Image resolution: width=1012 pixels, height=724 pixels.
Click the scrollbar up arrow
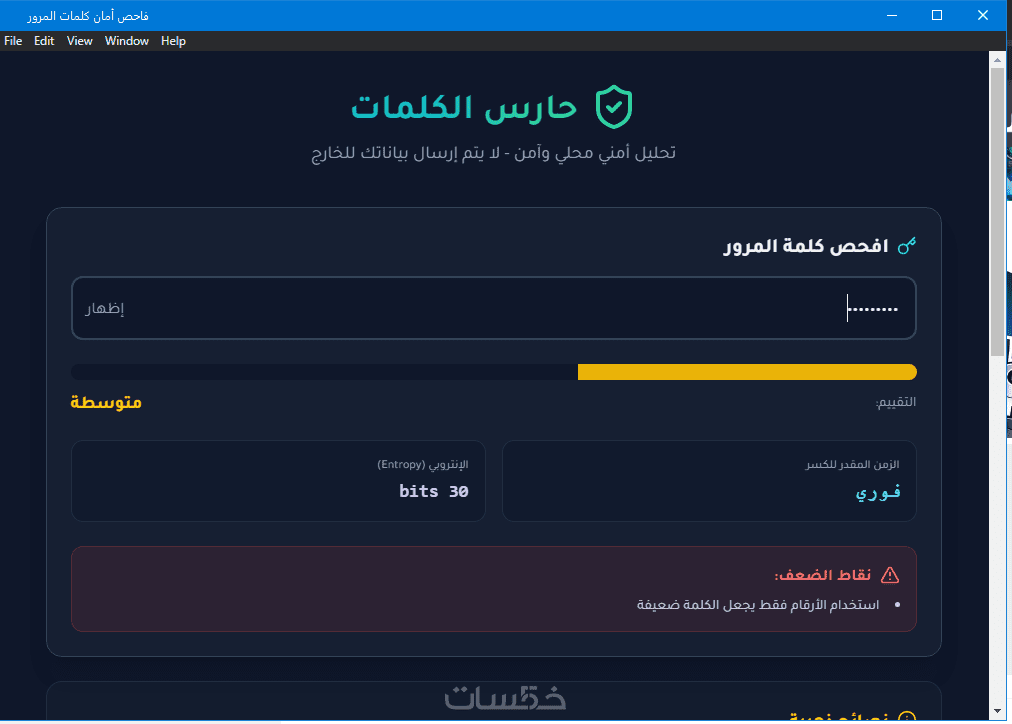coord(997,59)
